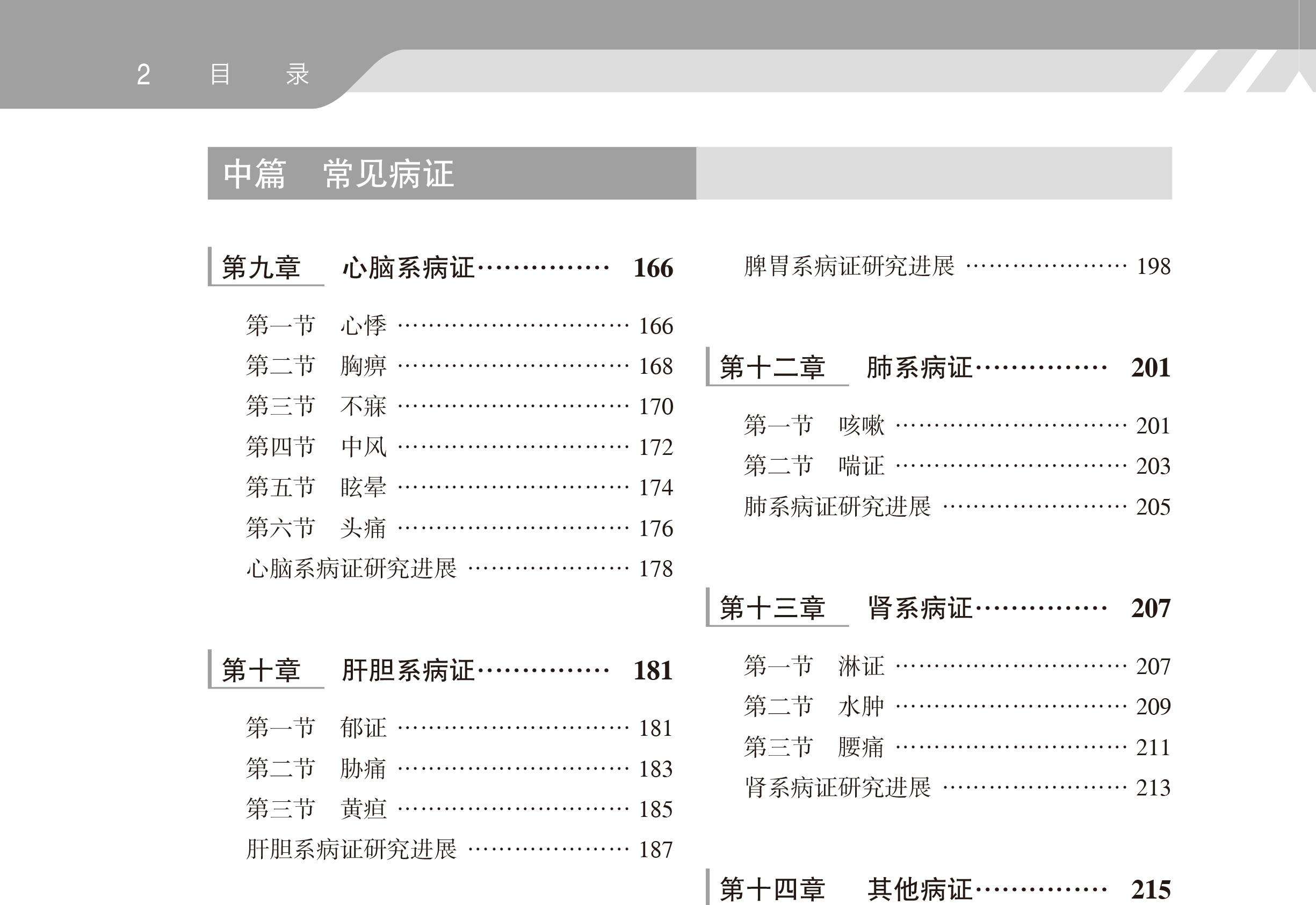Image resolution: width=1316 pixels, height=905 pixels.
Task: Open the 第一节 郁证 entry
Action: (x=363, y=728)
